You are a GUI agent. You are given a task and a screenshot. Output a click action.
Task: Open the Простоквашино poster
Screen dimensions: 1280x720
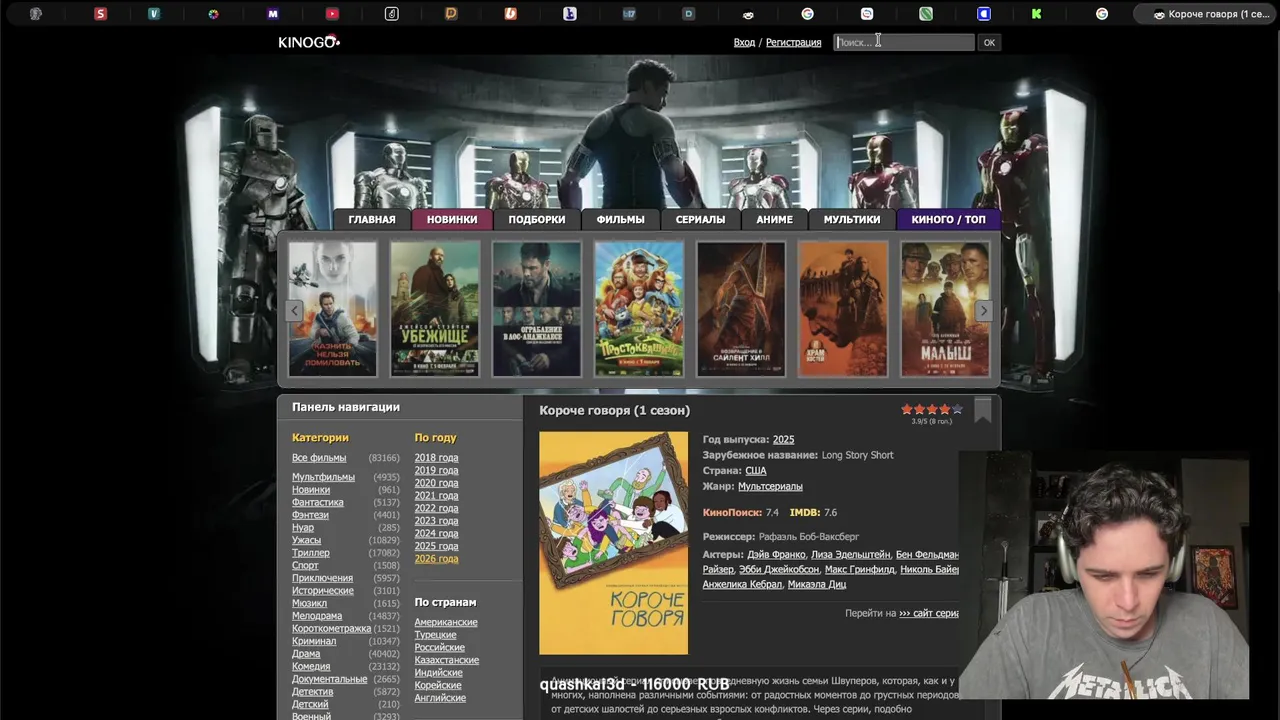click(639, 309)
